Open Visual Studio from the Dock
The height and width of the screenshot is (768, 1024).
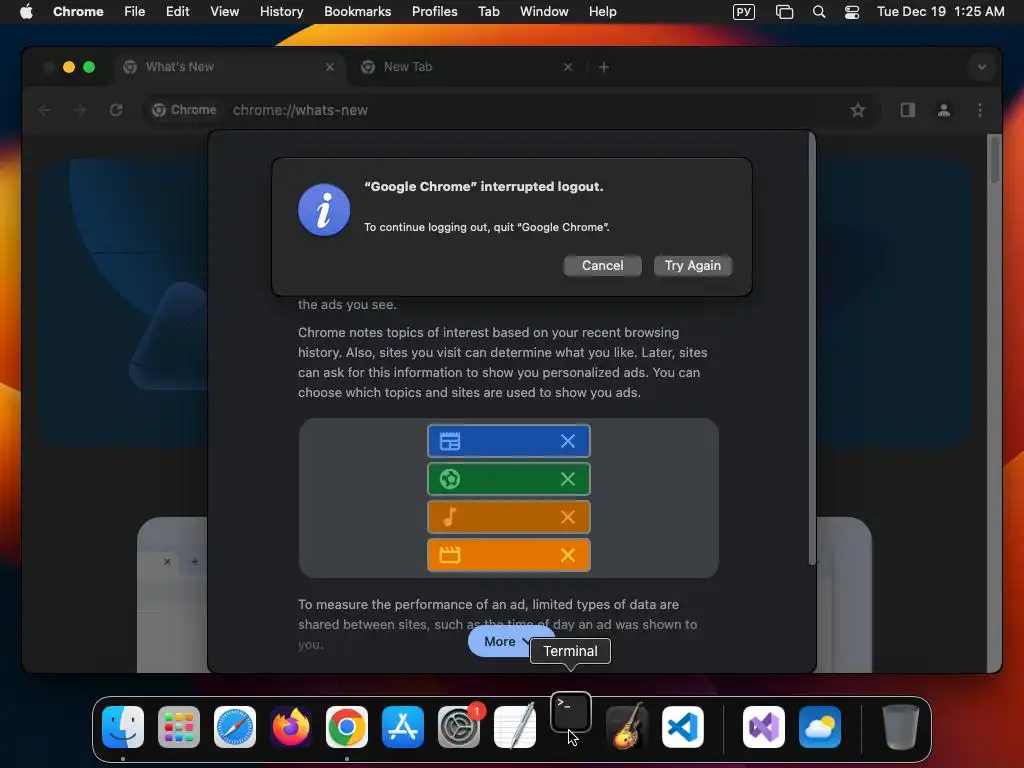point(763,726)
